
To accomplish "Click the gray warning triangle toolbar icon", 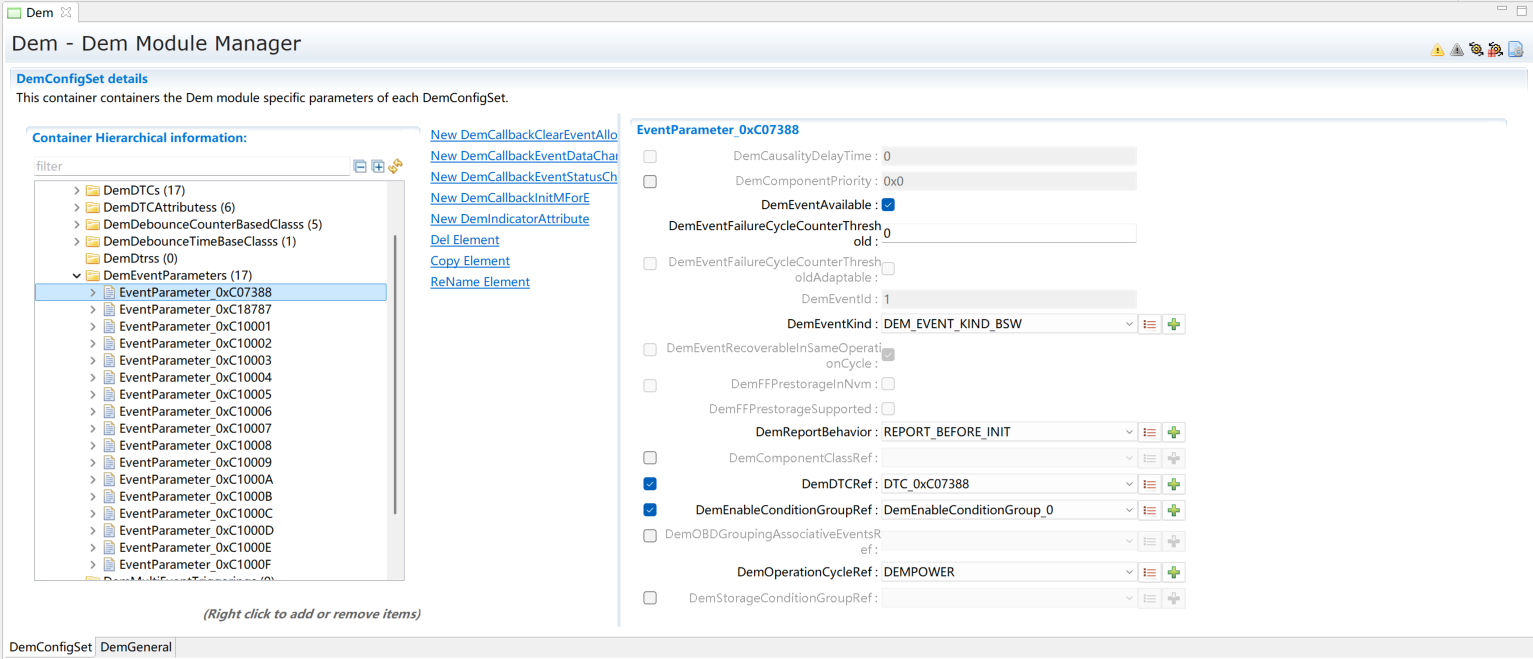I will pyautogui.click(x=1456, y=50).
